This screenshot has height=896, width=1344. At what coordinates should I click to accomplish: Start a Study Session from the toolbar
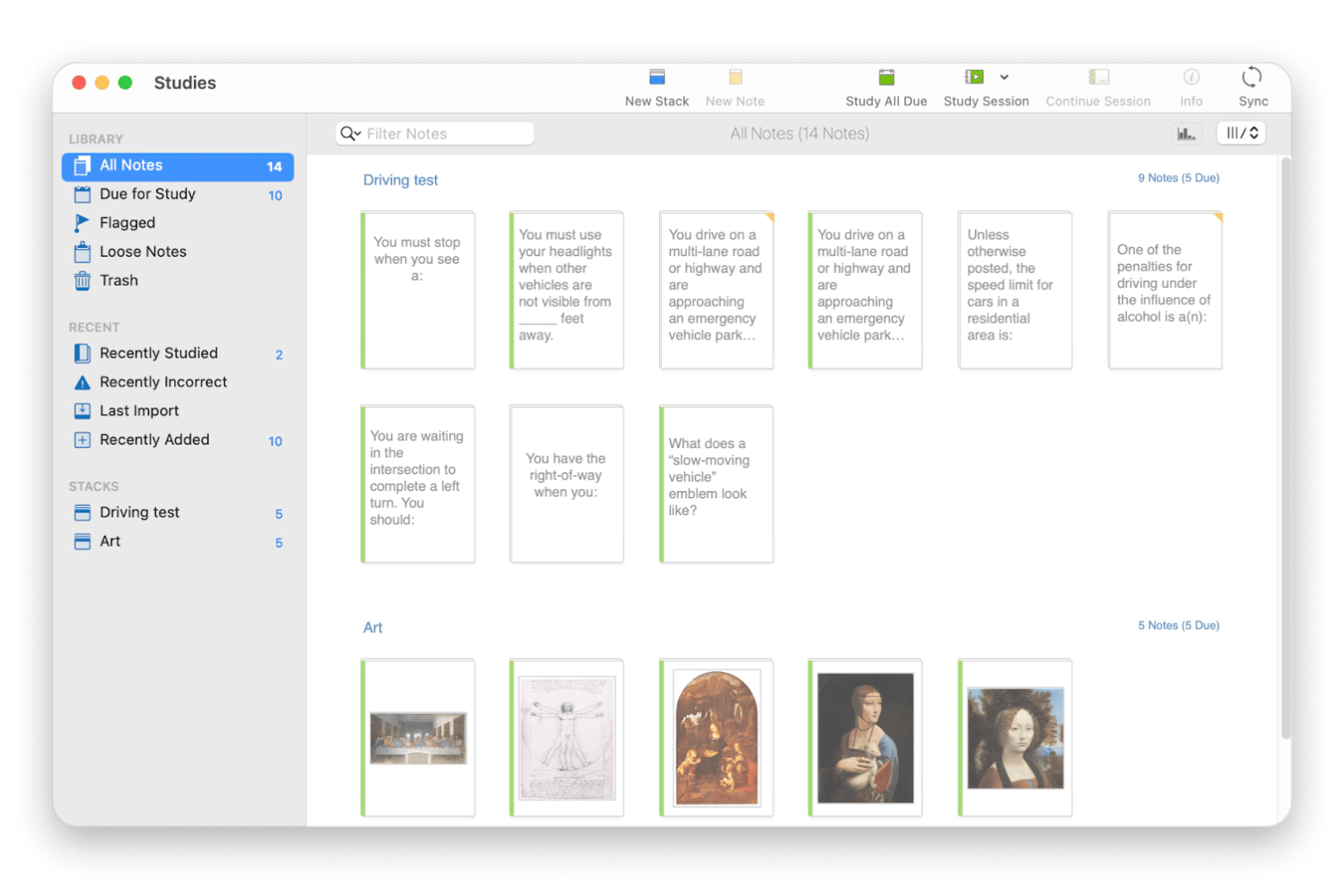(x=974, y=78)
